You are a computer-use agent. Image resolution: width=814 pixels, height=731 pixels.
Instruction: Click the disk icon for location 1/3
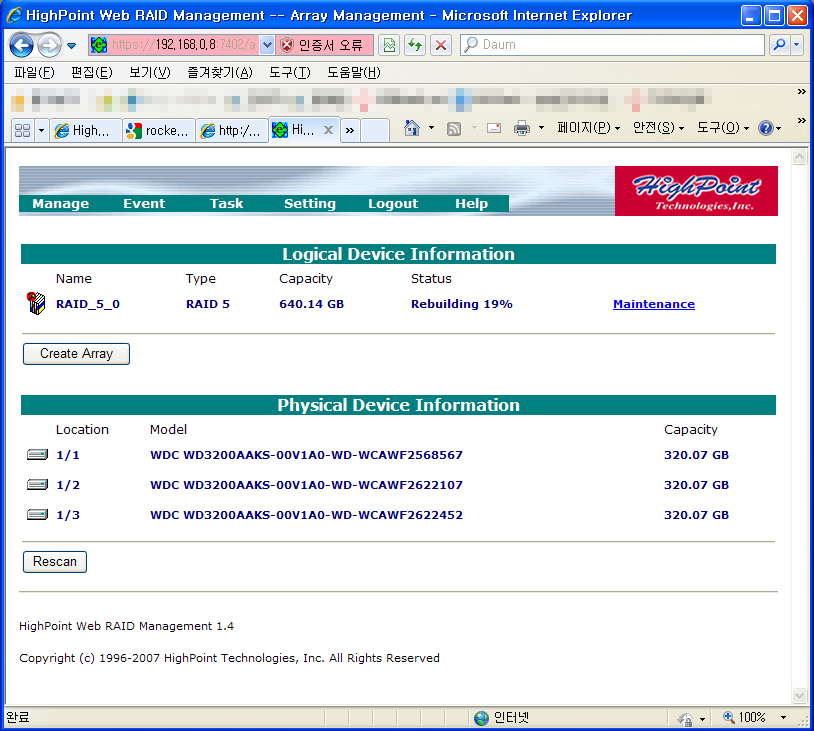(37, 515)
